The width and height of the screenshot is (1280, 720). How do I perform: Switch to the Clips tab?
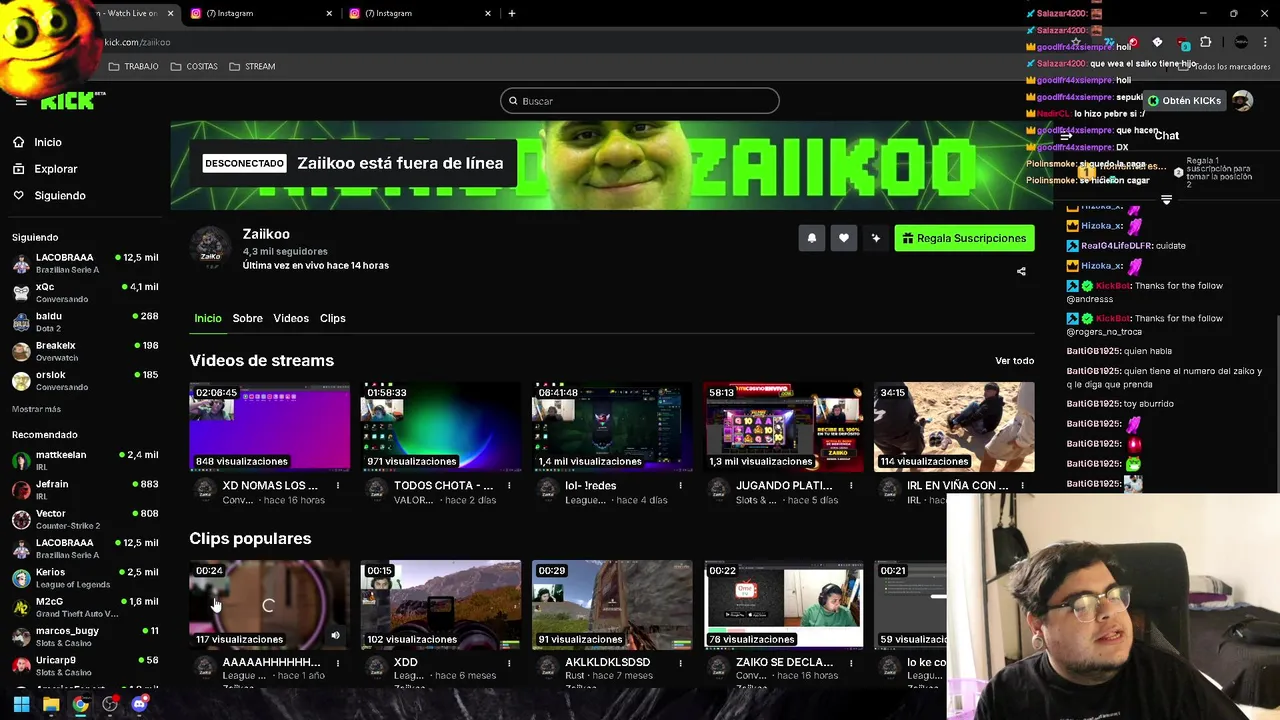333,318
